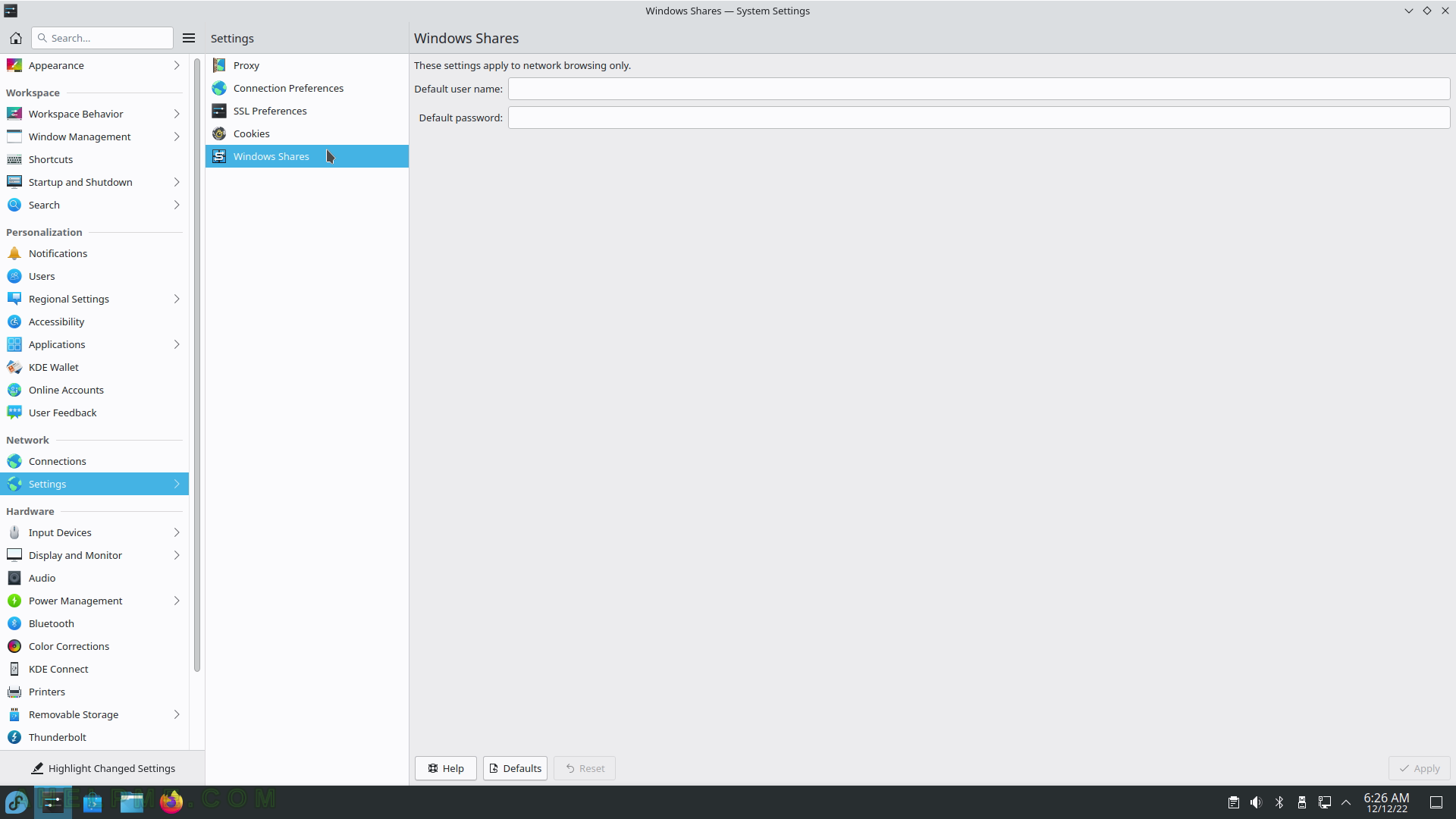
Task: Launch Firefox from the taskbar
Action: (x=171, y=802)
